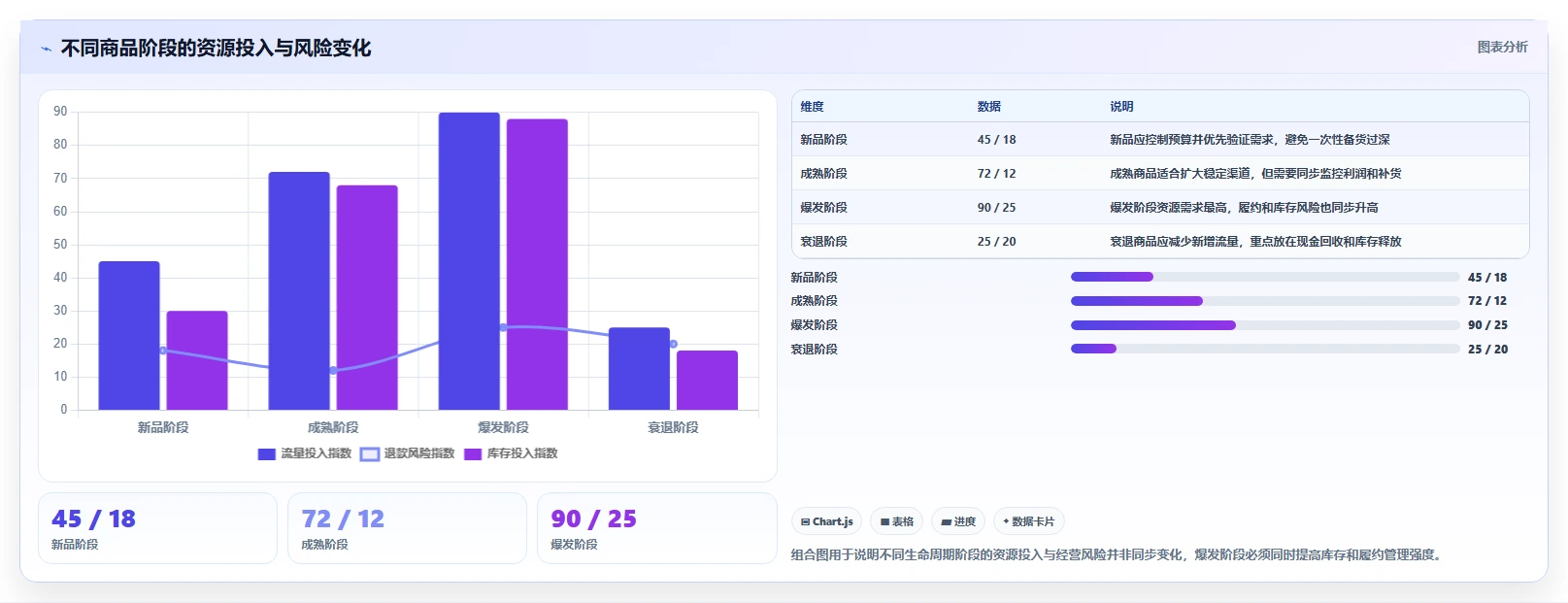The image size is (1568, 603).
Task: Click the Chart.js tag
Action: point(826,521)
